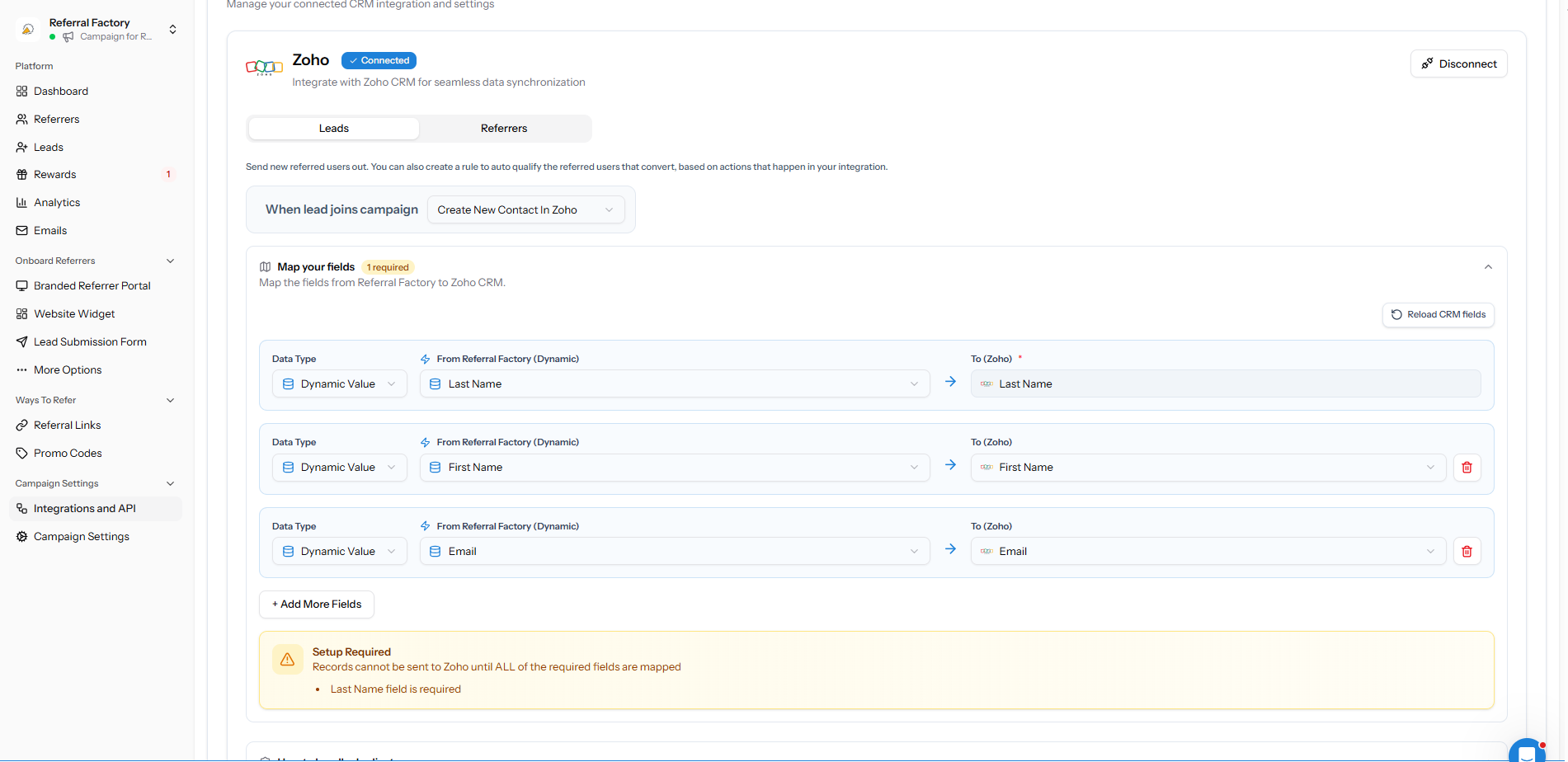Screen dimensions: 1568x762
Task: Click the Campaign Settings gear icon
Action: coord(22,537)
